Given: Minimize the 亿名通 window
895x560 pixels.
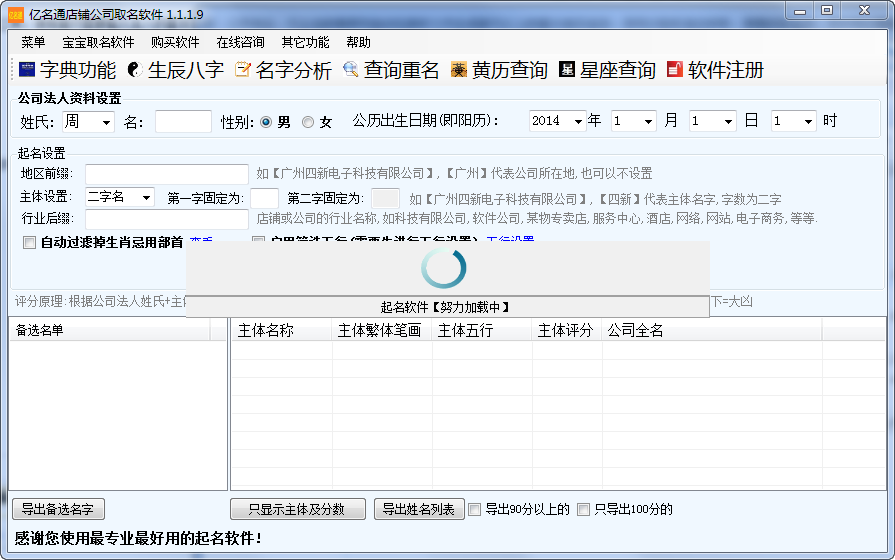Looking at the screenshot, I should (800, 11).
